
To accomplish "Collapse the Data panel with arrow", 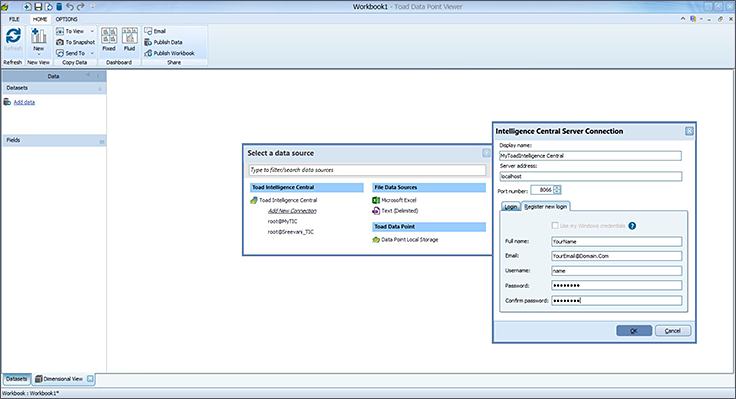I will click(88, 75).
